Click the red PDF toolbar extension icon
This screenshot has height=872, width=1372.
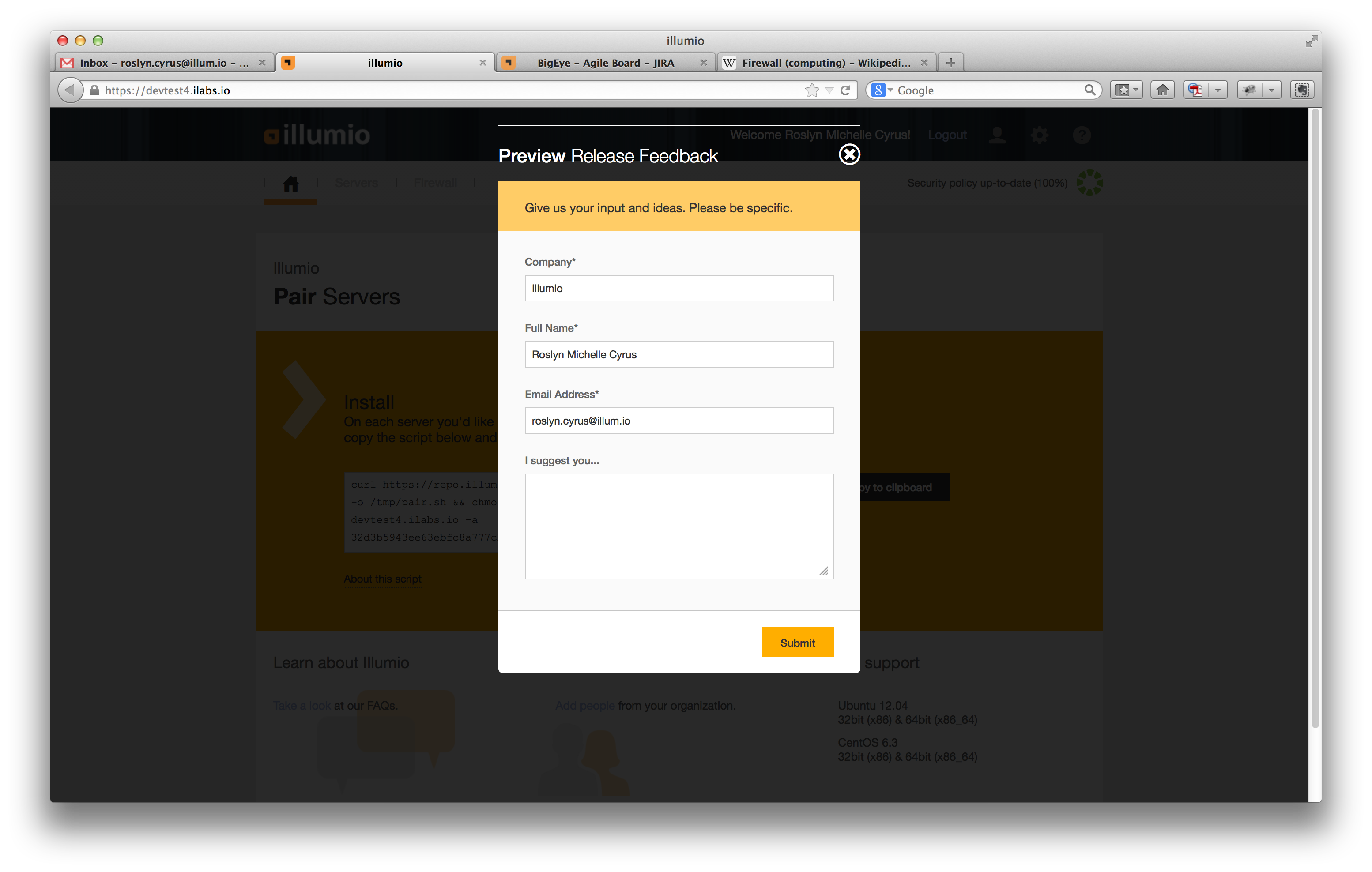pyautogui.click(x=1195, y=90)
